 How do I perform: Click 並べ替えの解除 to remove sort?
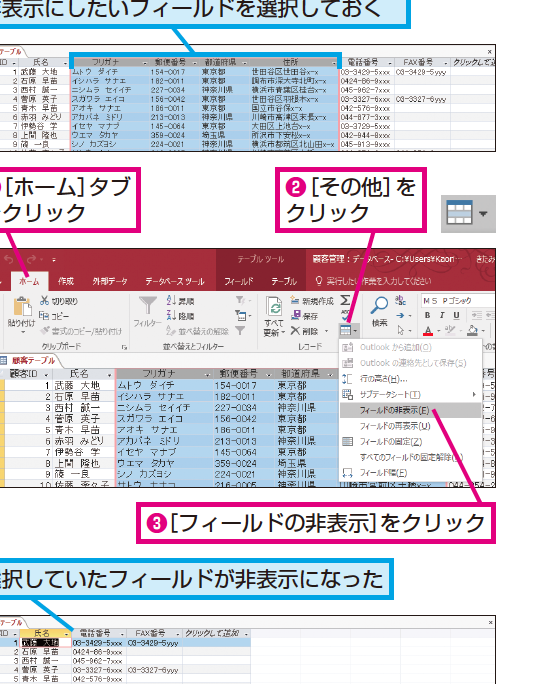coord(198,331)
